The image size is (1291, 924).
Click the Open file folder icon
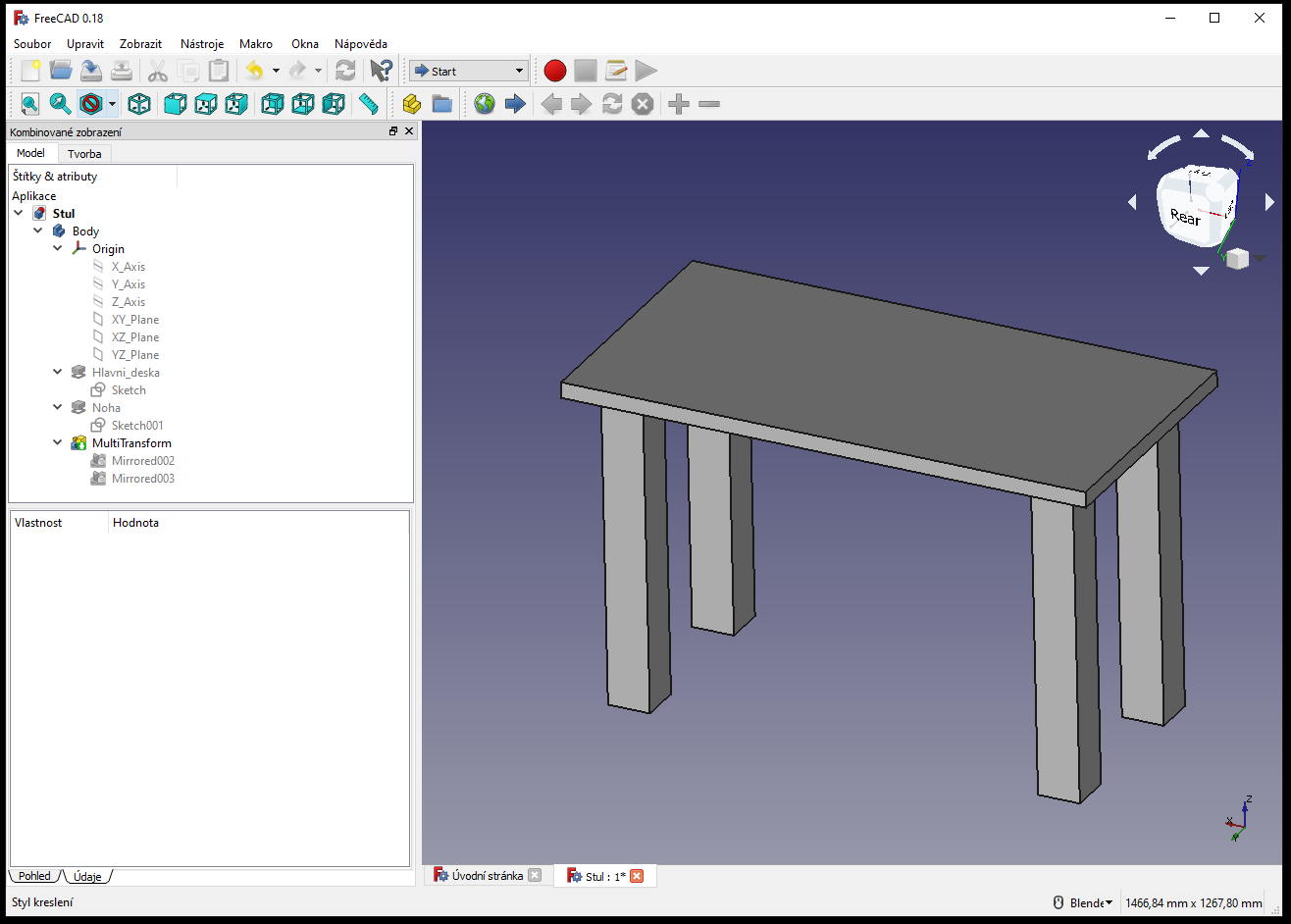tap(61, 71)
